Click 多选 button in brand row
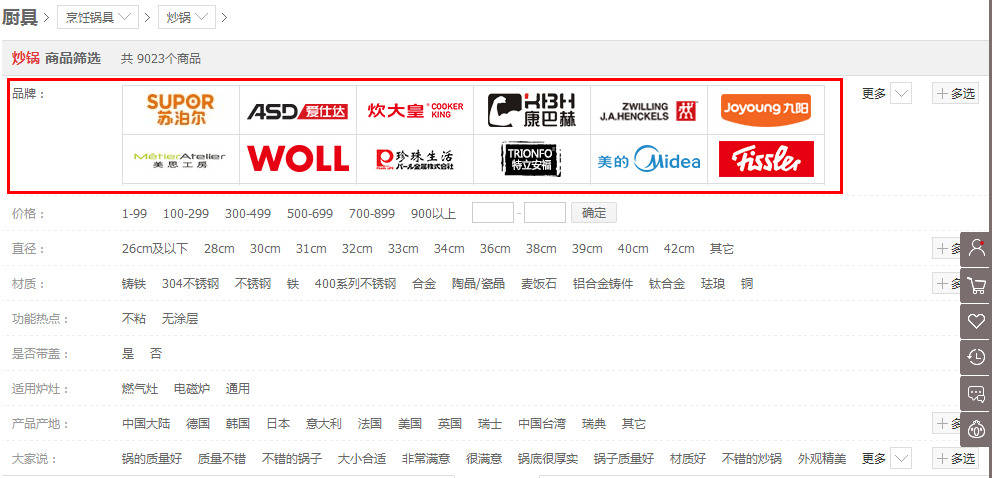The image size is (992, 478). pos(955,94)
